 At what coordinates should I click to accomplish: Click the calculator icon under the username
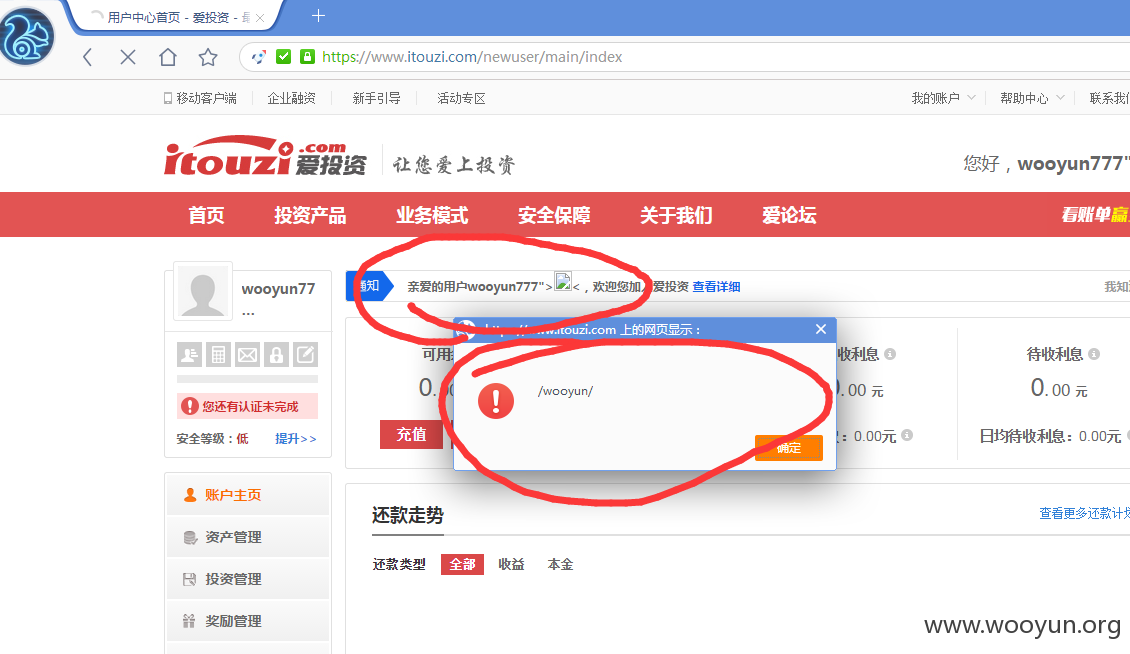coord(218,355)
